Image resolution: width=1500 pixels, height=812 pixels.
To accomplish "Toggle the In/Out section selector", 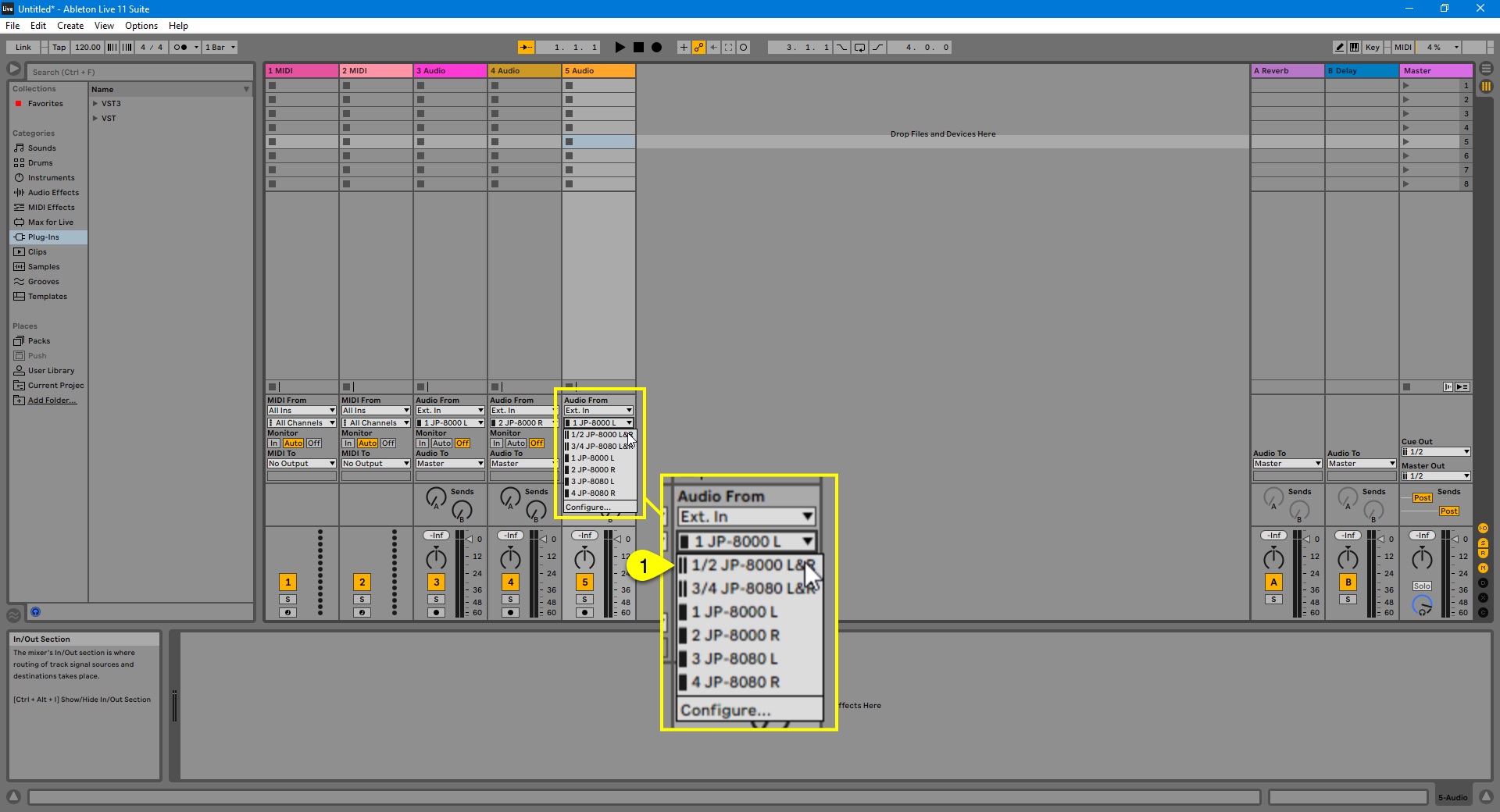I will [1483, 529].
